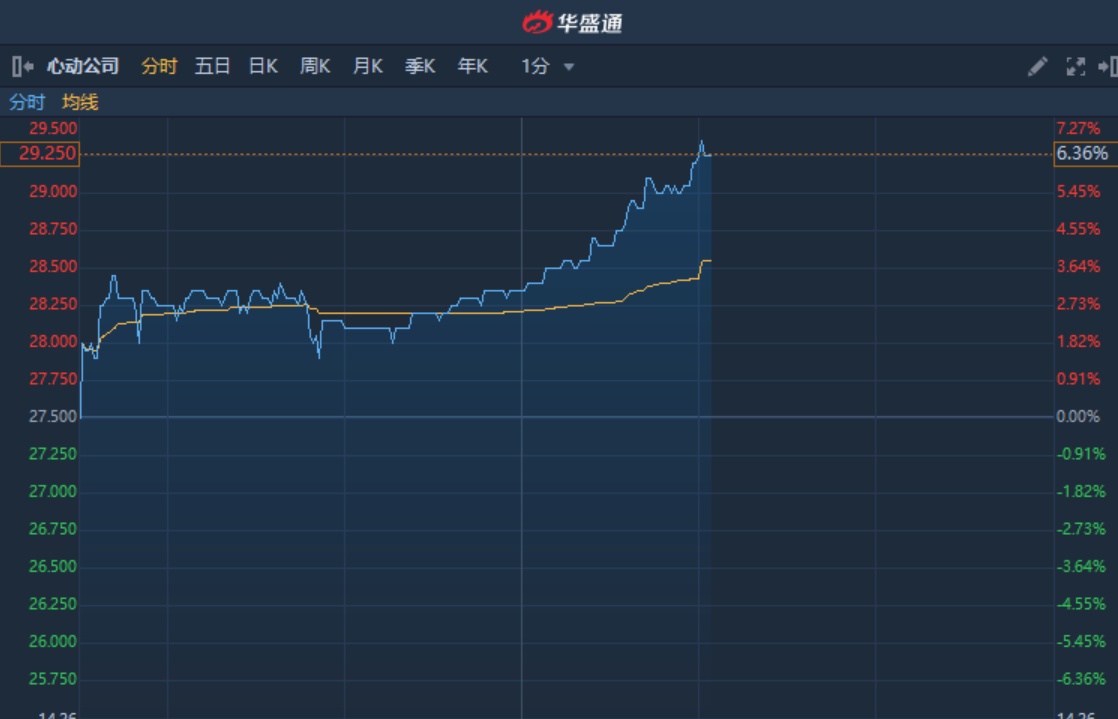The height and width of the screenshot is (719, 1118).
Task: Collapse the right panel arrow icon
Action: click(x=1107, y=67)
